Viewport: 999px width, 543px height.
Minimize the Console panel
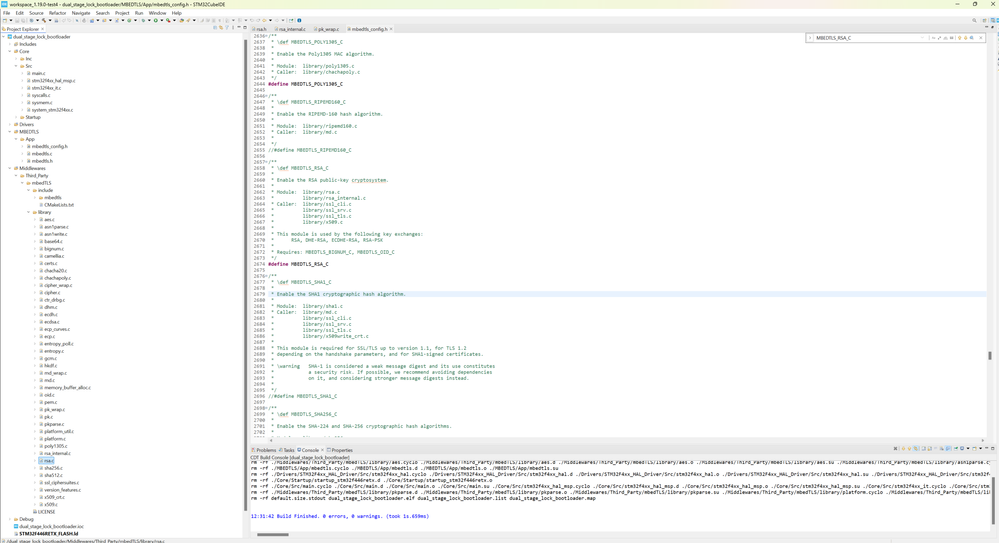(986, 449)
